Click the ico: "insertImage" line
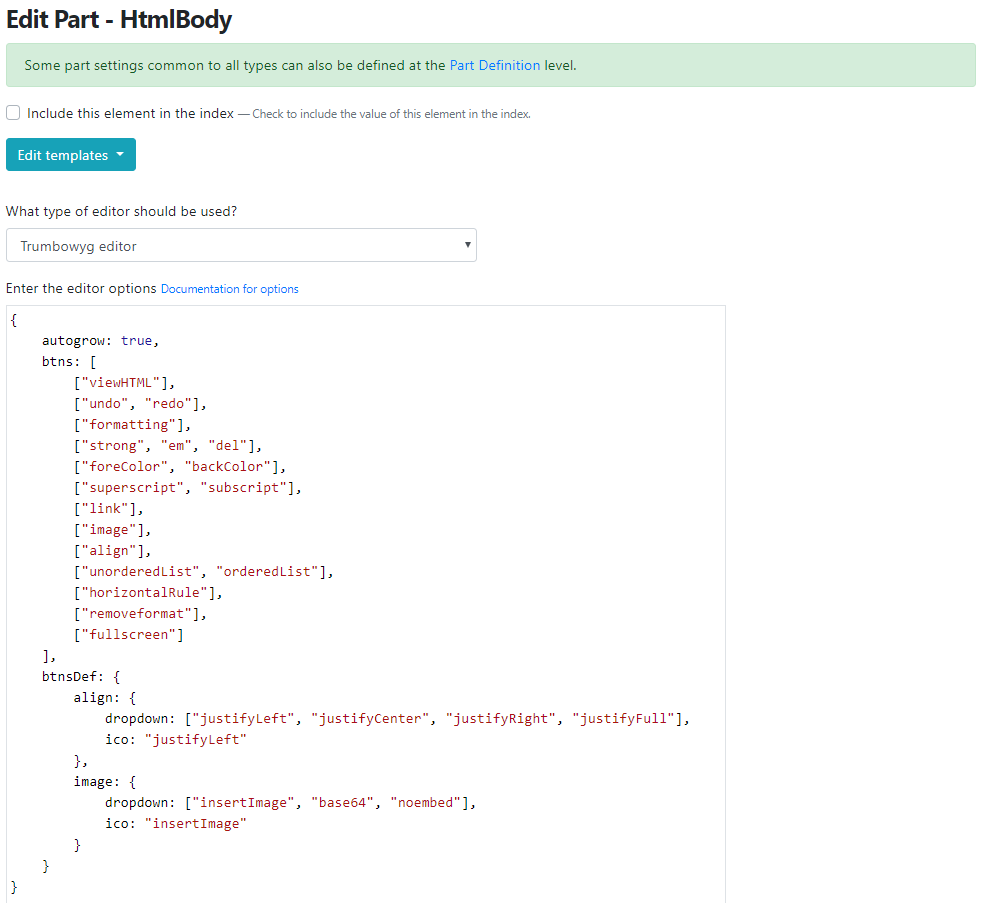 pos(176,823)
